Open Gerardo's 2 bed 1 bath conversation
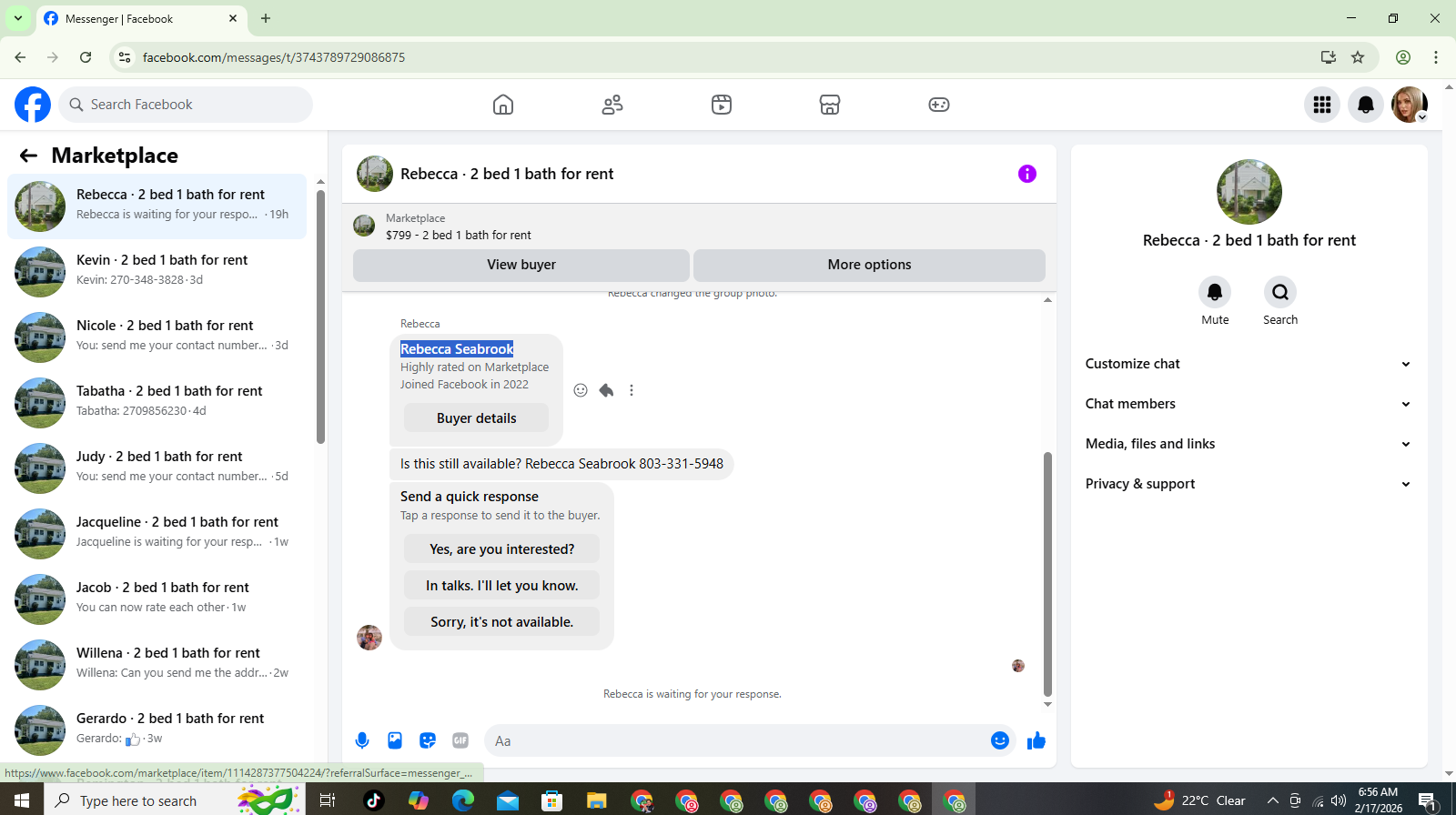1456x815 pixels. (x=157, y=730)
